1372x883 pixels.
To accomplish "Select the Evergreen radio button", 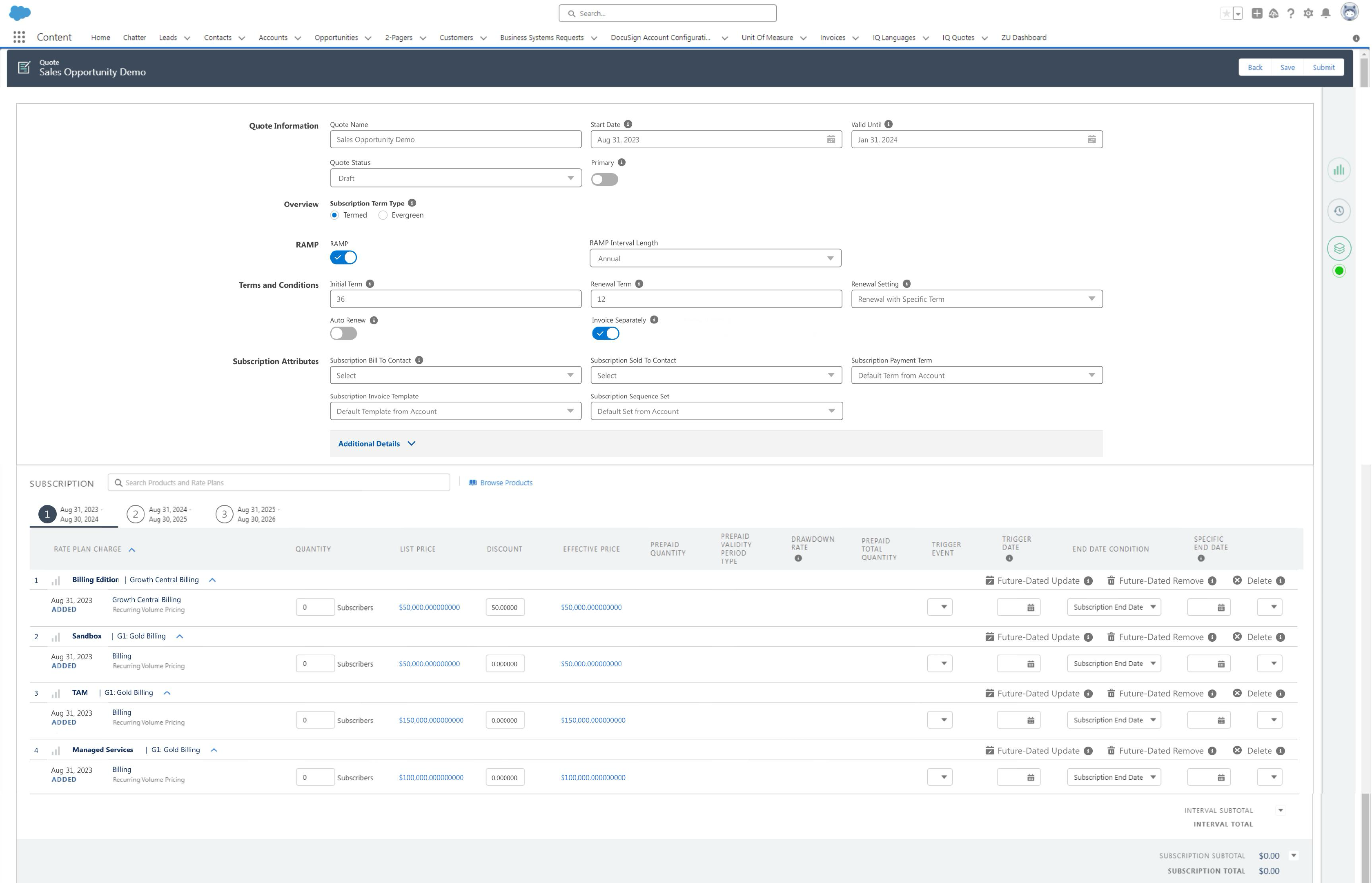I will point(383,215).
